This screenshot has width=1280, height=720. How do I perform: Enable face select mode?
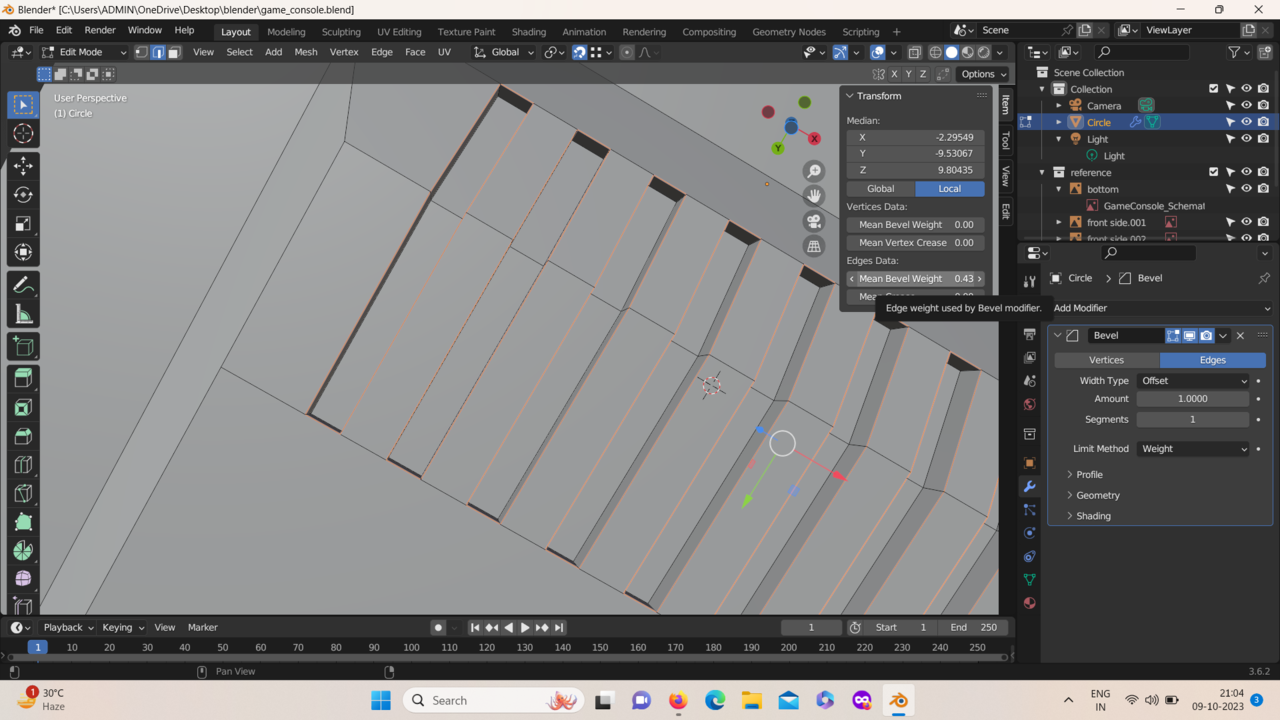coord(174,52)
